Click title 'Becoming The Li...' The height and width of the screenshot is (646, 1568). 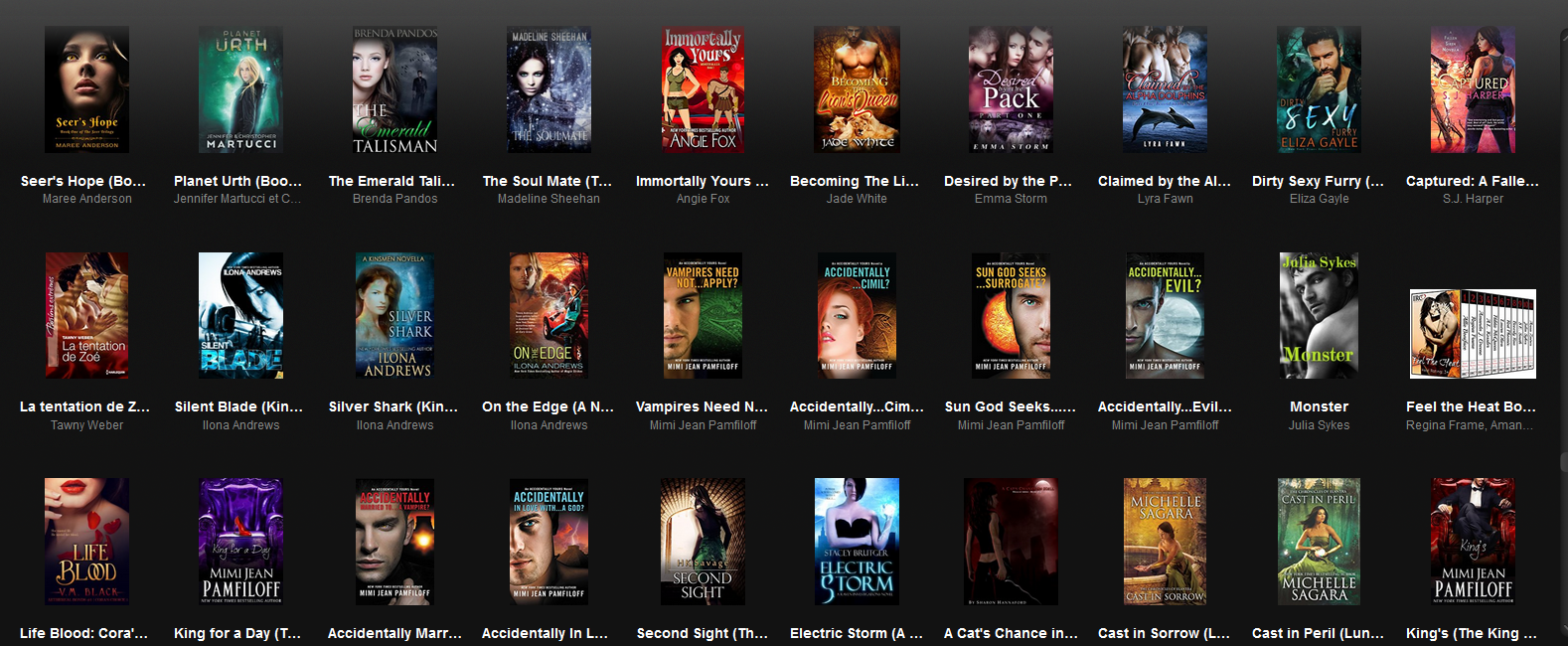pos(855,181)
